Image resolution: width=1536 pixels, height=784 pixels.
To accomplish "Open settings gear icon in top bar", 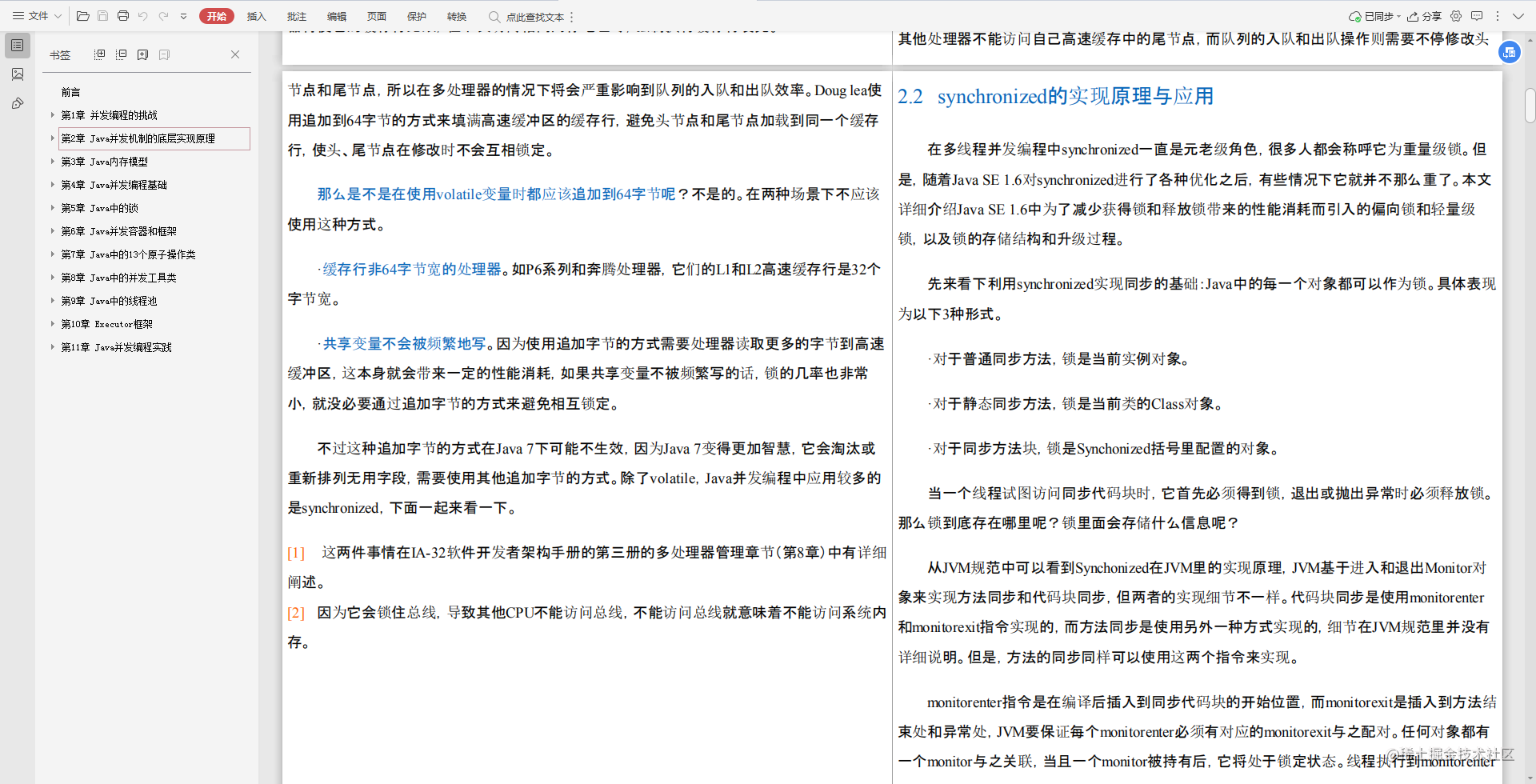I will click(x=1456, y=16).
